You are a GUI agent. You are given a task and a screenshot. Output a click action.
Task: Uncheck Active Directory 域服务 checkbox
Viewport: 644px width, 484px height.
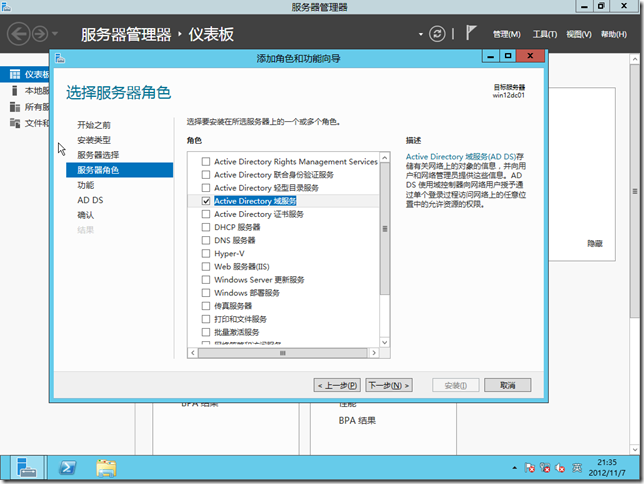pos(206,201)
